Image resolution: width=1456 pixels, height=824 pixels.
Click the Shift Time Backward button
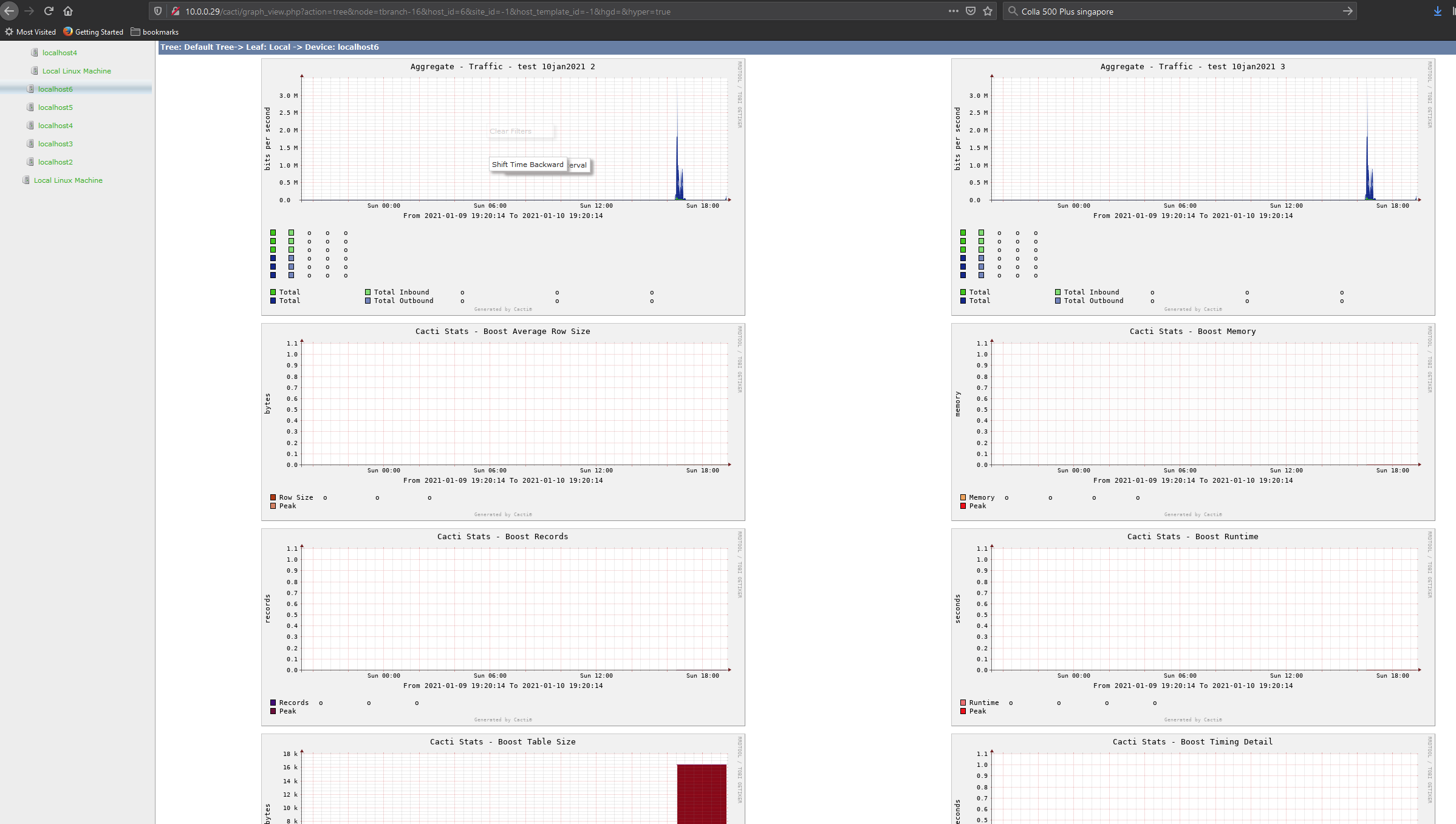pyautogui.click(x=527, y=165)
